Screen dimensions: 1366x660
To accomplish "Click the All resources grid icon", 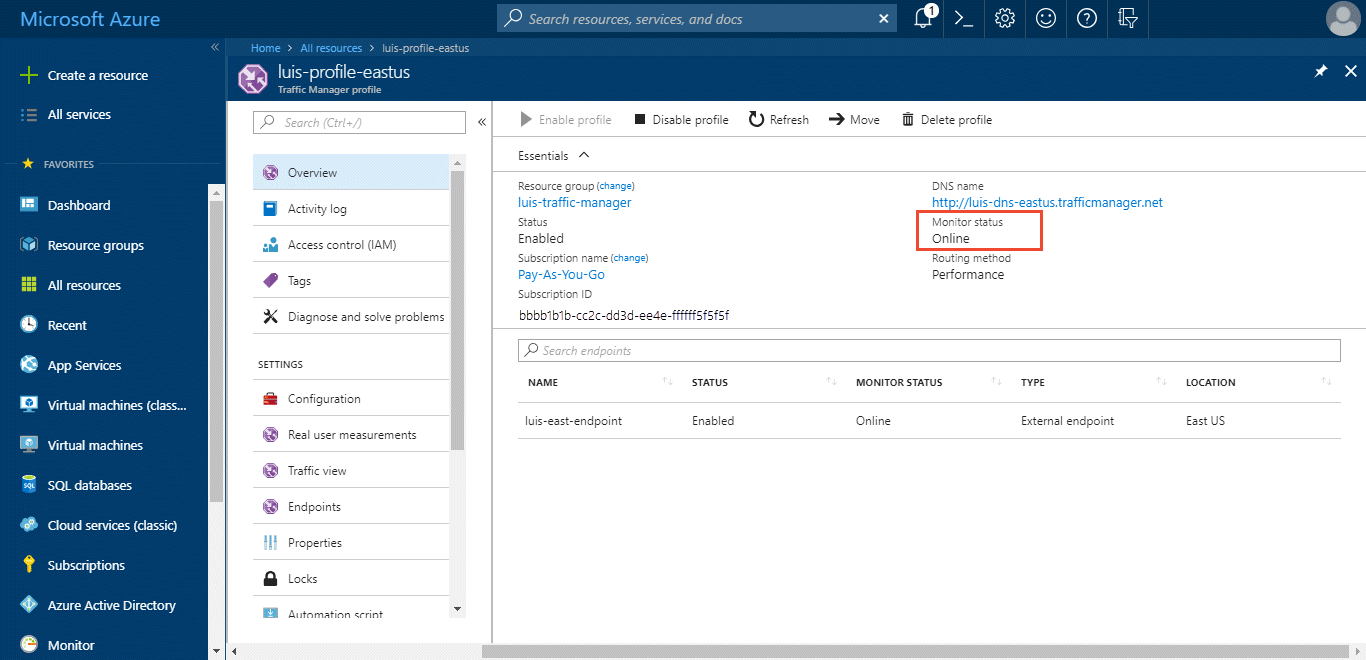I will pos(29,285).
